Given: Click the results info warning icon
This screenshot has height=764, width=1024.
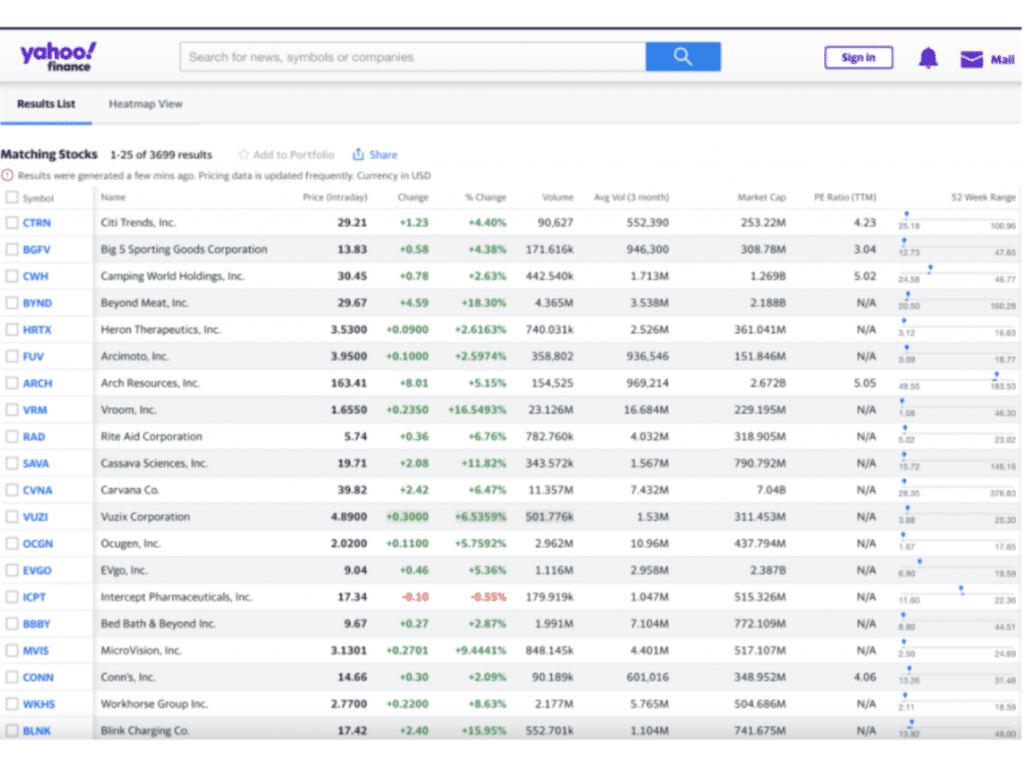Looking at the screenshot, I should tap(7, 175).
